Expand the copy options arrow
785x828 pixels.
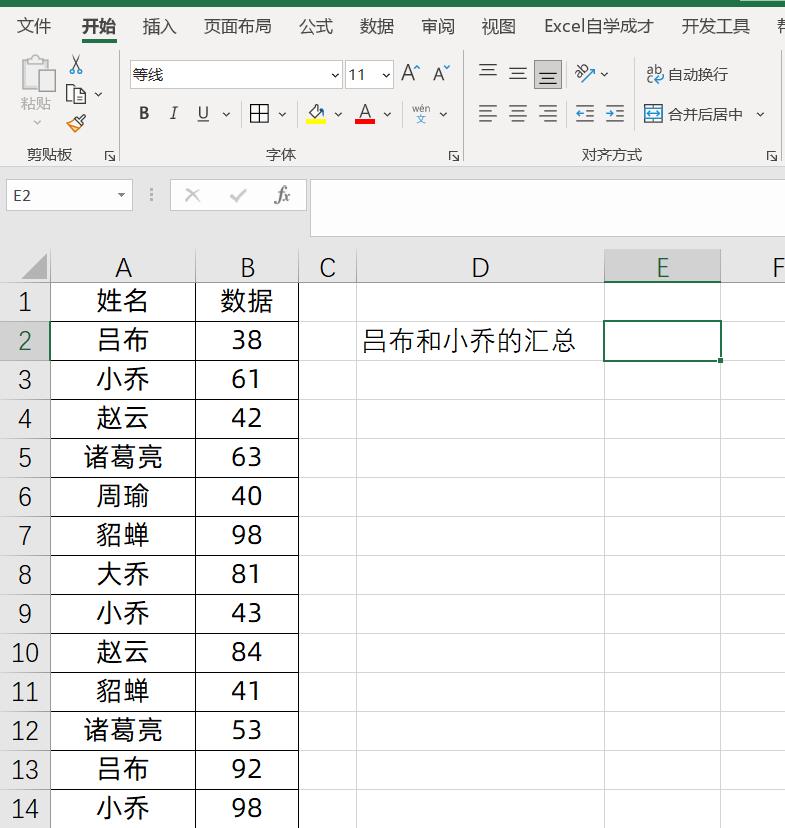click(99, 95)
